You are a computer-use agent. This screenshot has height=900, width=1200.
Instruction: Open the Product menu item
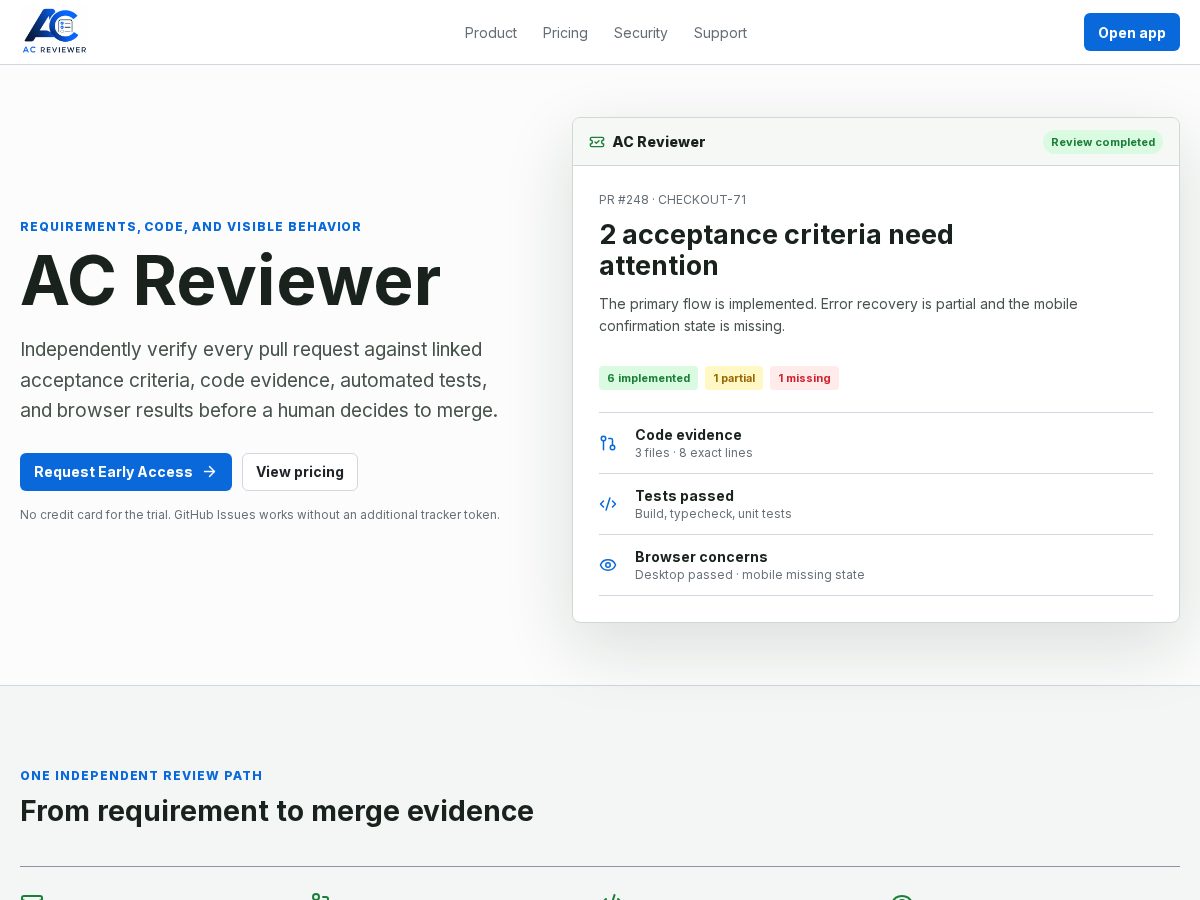[491, 33]
